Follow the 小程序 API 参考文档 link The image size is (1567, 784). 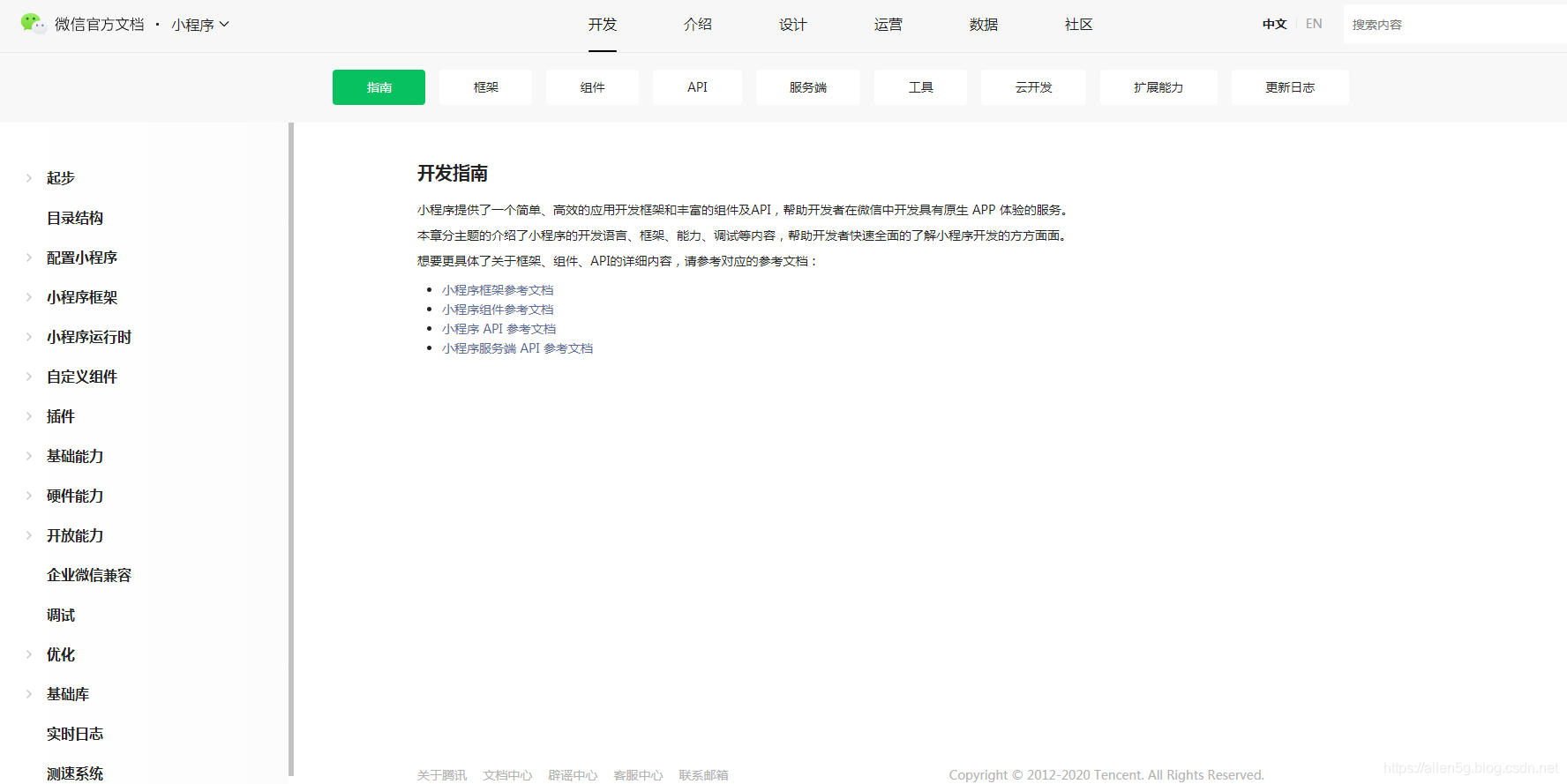(x=499, y=329)
